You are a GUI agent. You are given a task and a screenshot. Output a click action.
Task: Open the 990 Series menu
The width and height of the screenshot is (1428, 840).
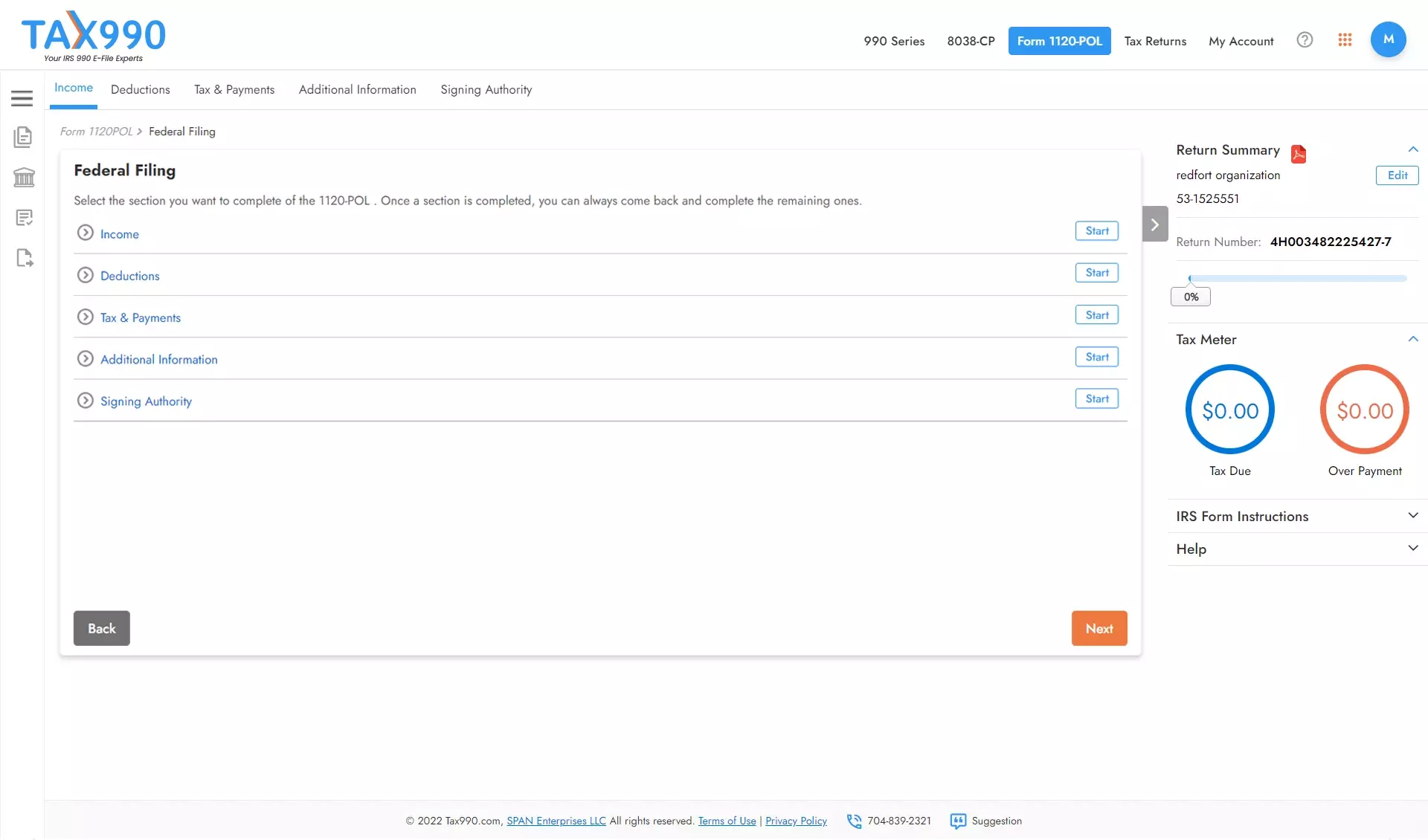(894, 41)
